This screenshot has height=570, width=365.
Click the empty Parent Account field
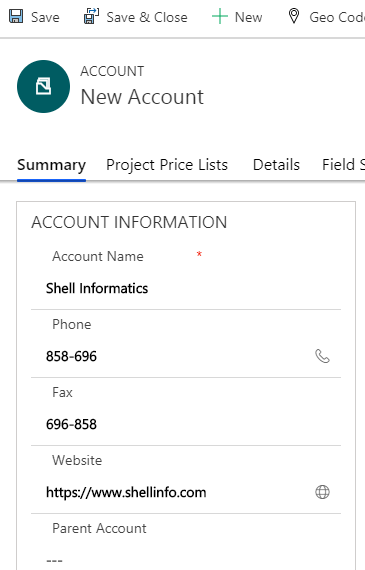tap(186, 560)
